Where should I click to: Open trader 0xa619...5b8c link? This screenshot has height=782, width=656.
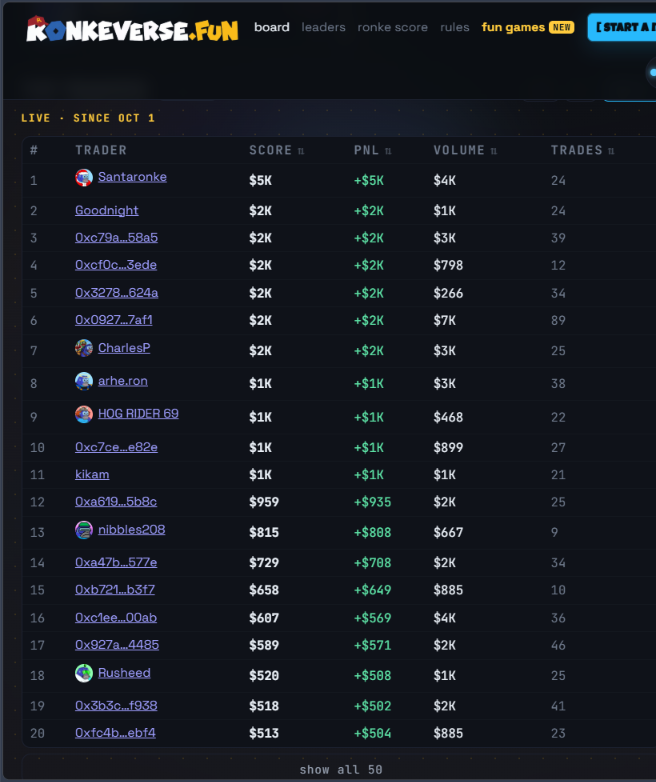tap(116, 501)
